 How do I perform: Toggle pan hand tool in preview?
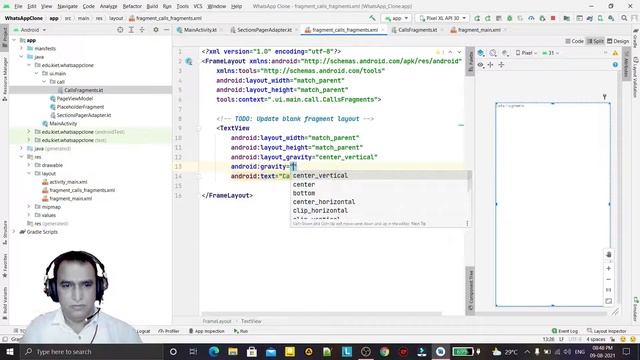(609, 254)
